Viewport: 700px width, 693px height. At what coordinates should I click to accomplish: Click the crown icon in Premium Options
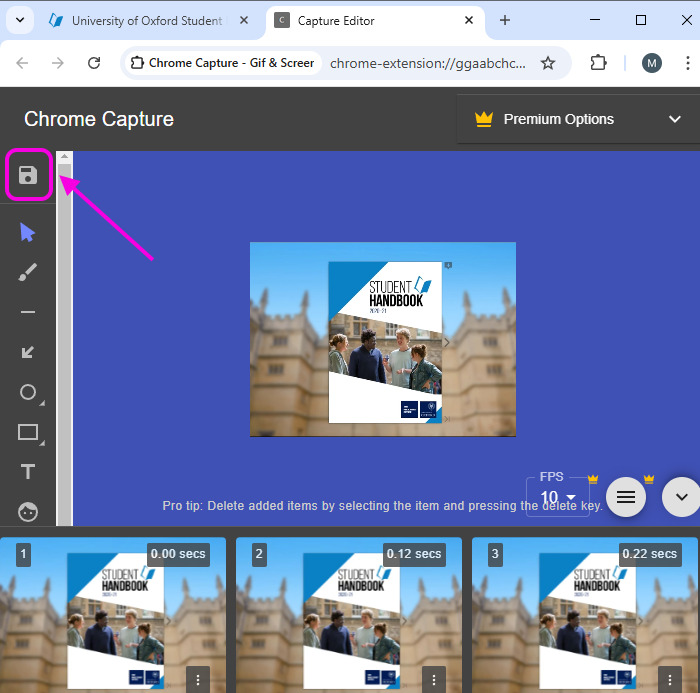(x=484, y=119)
